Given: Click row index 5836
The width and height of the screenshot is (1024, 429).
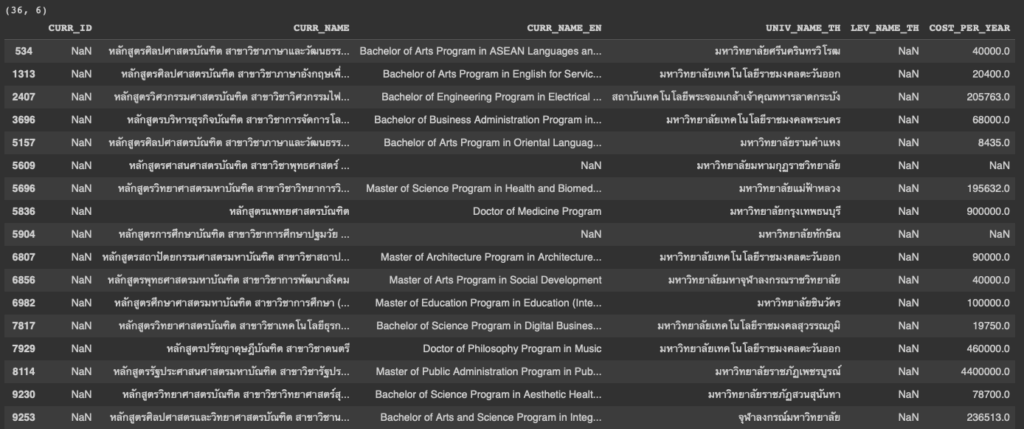Looking at the screenshot, I should tap(25, 210).
